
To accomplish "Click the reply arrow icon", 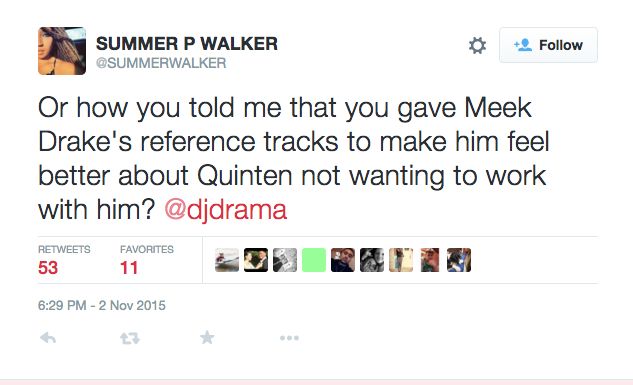I will click(x=48, y=338).
